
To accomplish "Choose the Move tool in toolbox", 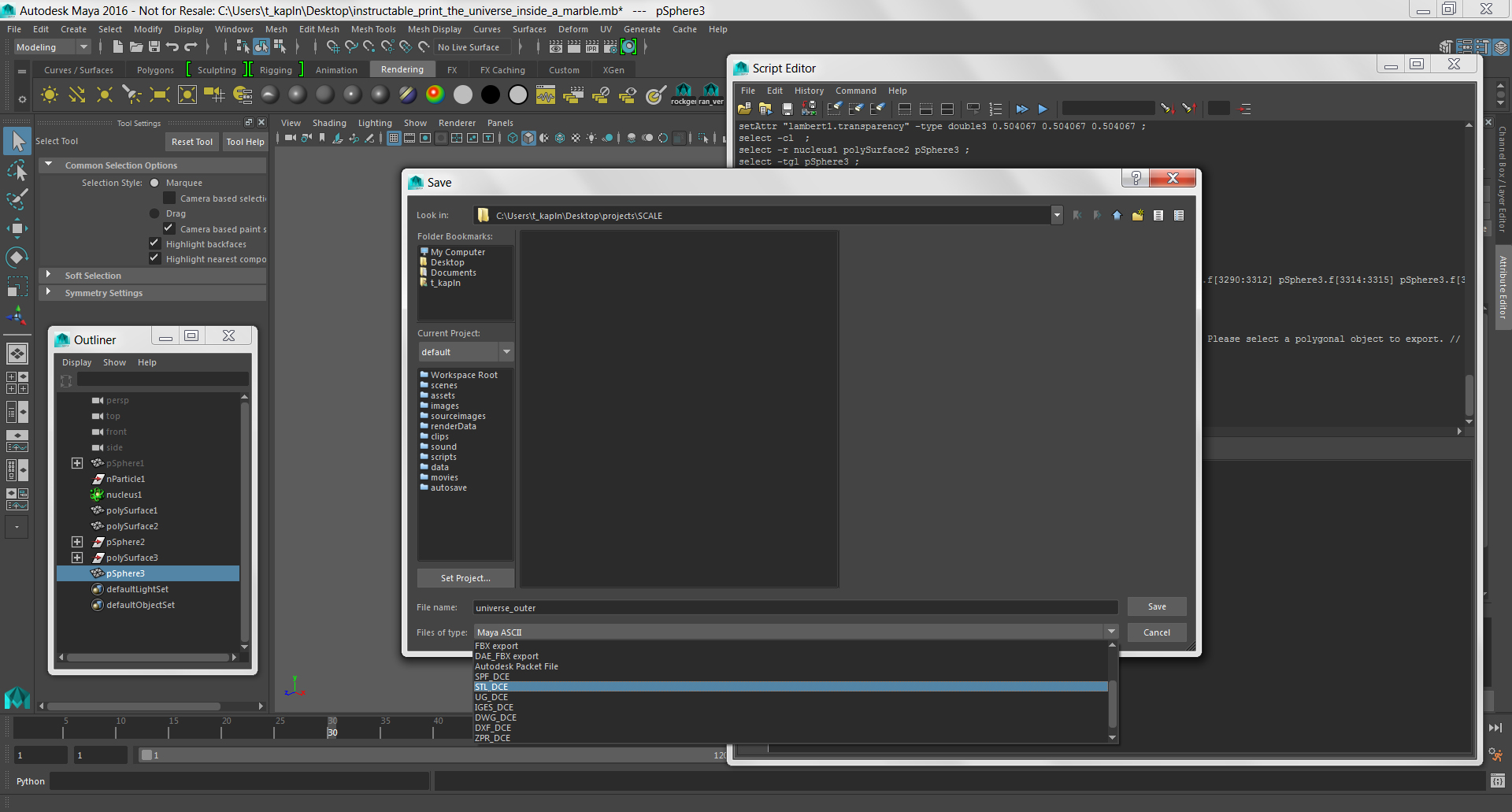I will [17, 228].
